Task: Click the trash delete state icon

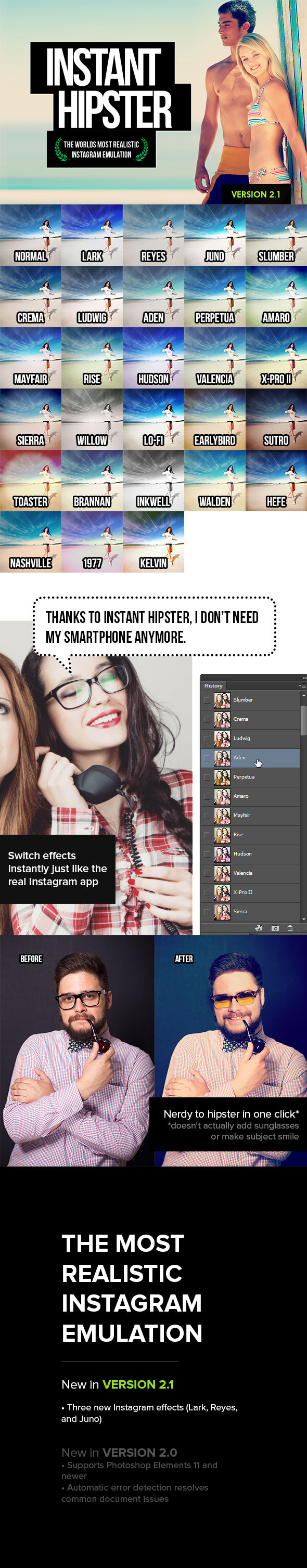Action: [x=290, y=928]
